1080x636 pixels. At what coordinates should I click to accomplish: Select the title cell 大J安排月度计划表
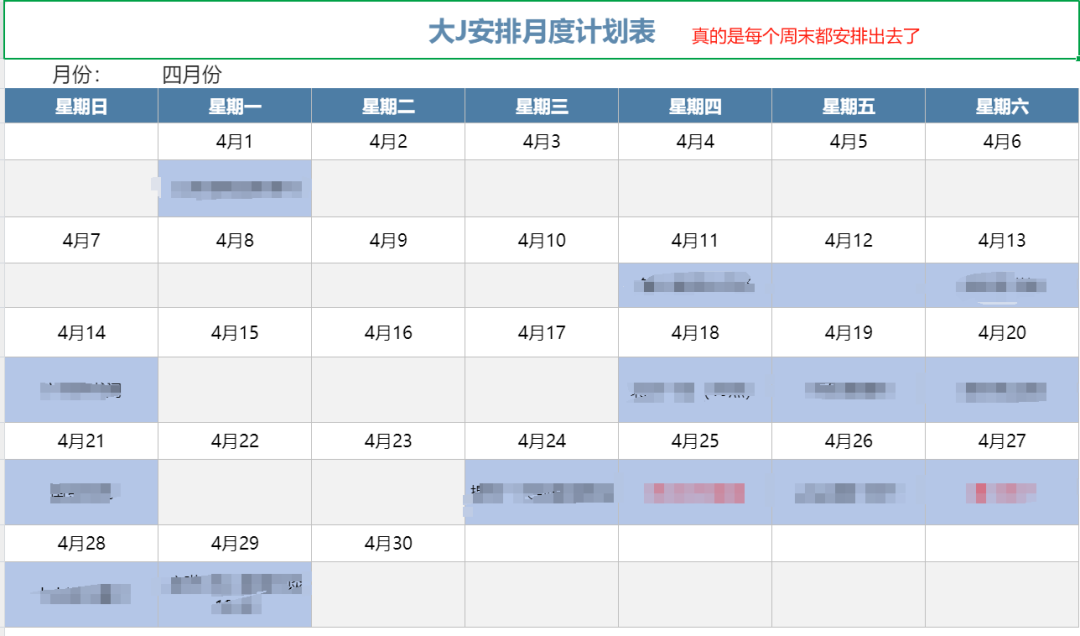(x=541, y=31)
